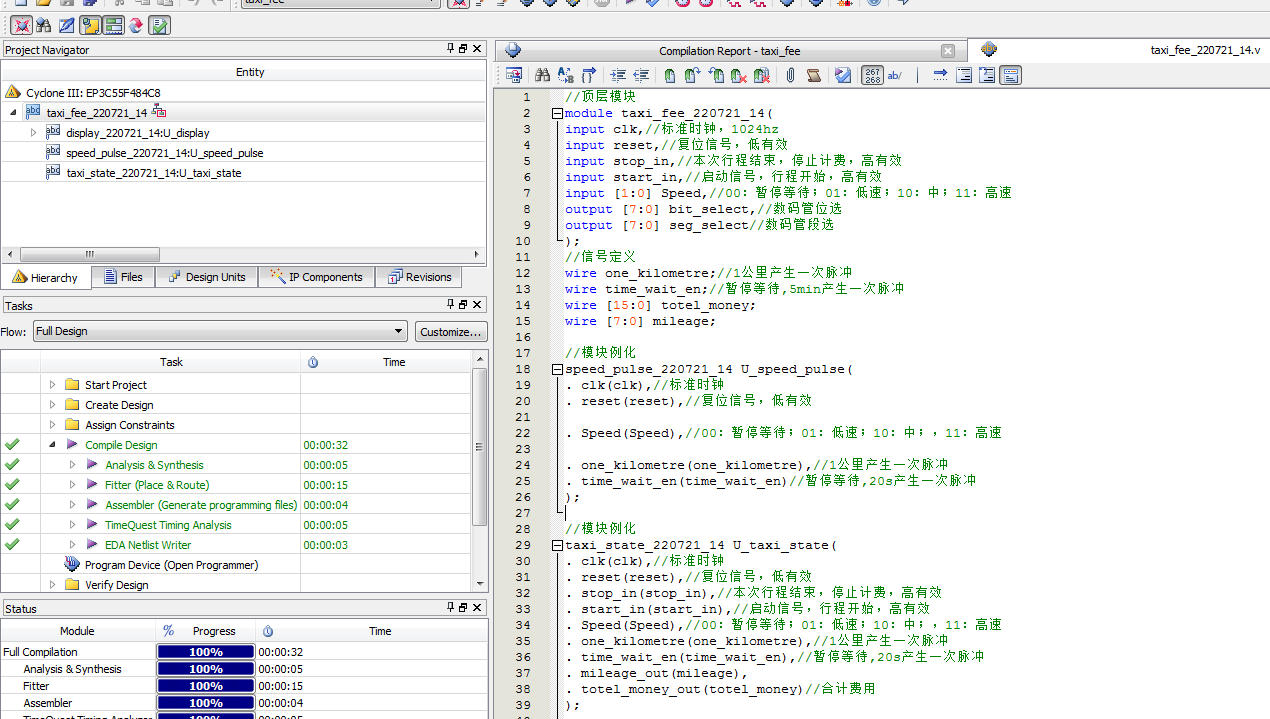Open the Flow dropdown showing Full Design
The image size is (1270, 719).
pyautogui.click(x=219, y=331)
